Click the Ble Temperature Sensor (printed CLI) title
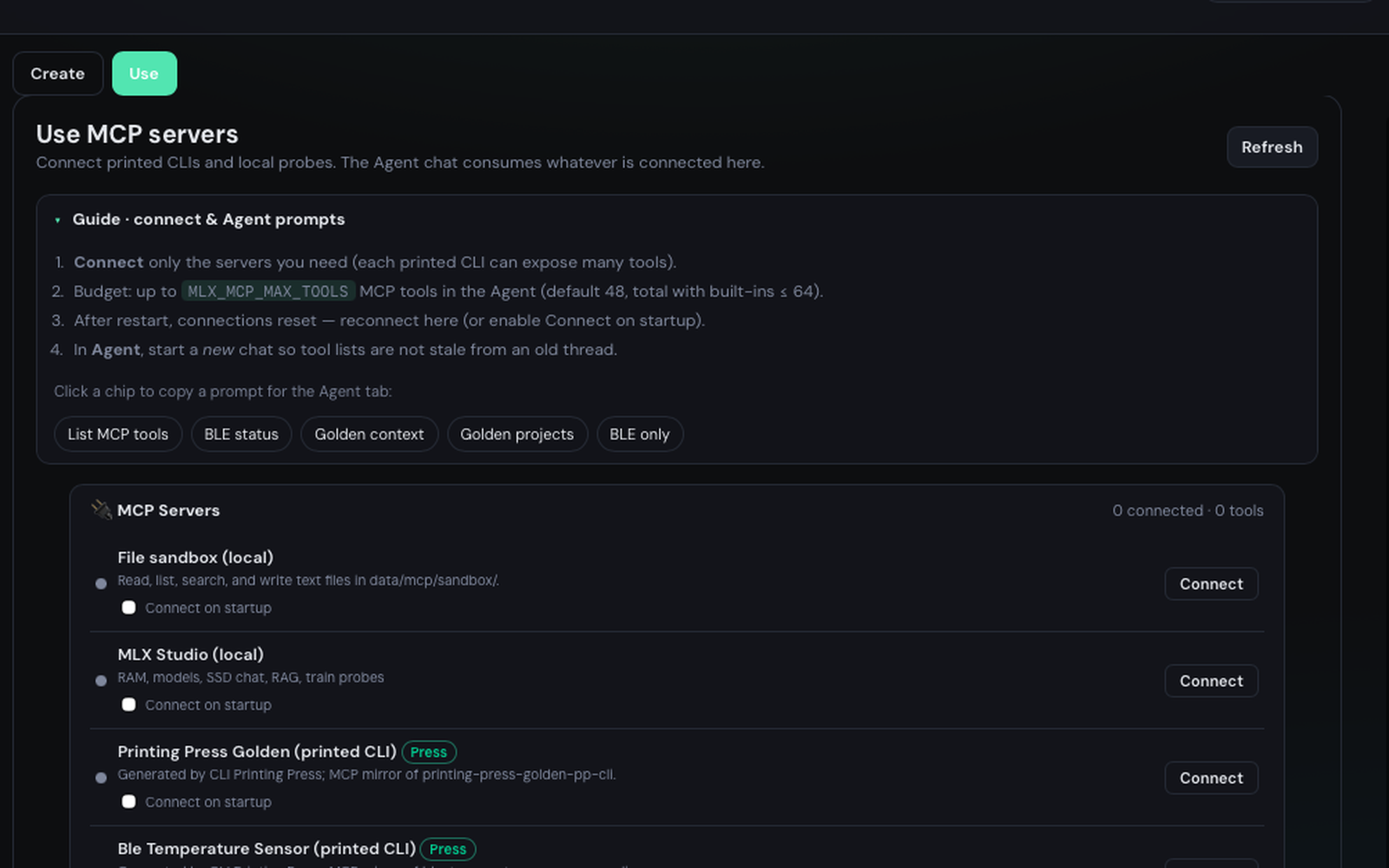The height and width of the screenshot is (868, 1389). (x=267, y=849)
